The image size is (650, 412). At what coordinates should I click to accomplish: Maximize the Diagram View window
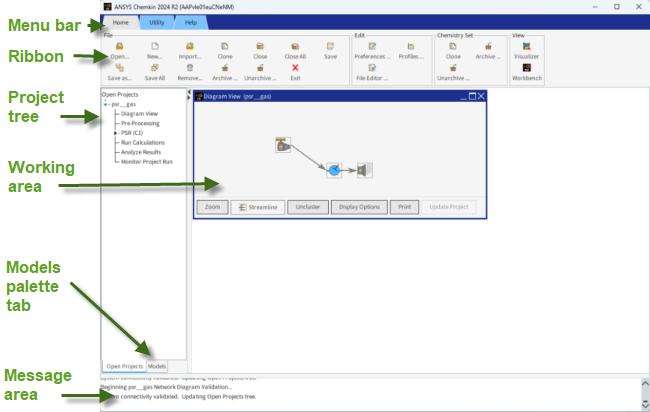[x=472, y=96]
